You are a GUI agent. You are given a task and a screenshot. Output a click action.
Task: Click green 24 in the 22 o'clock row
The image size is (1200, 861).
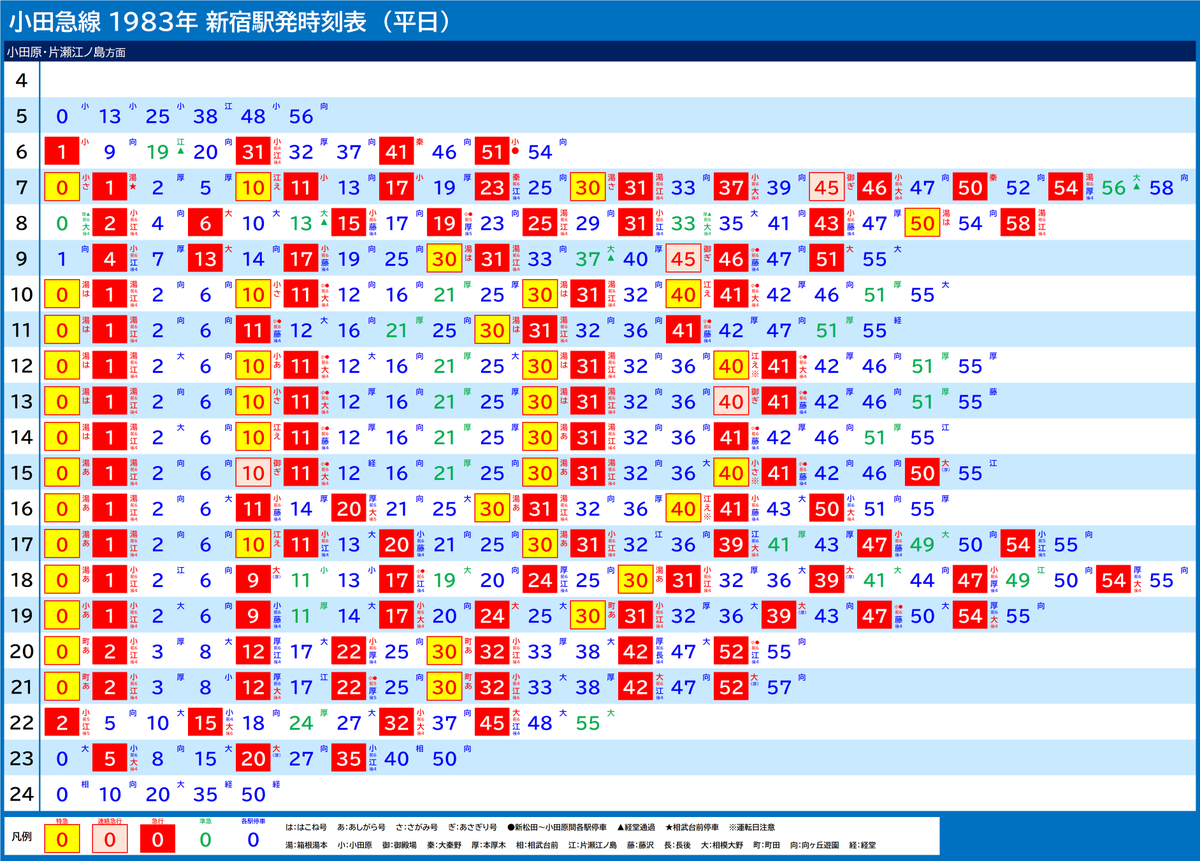301,723
